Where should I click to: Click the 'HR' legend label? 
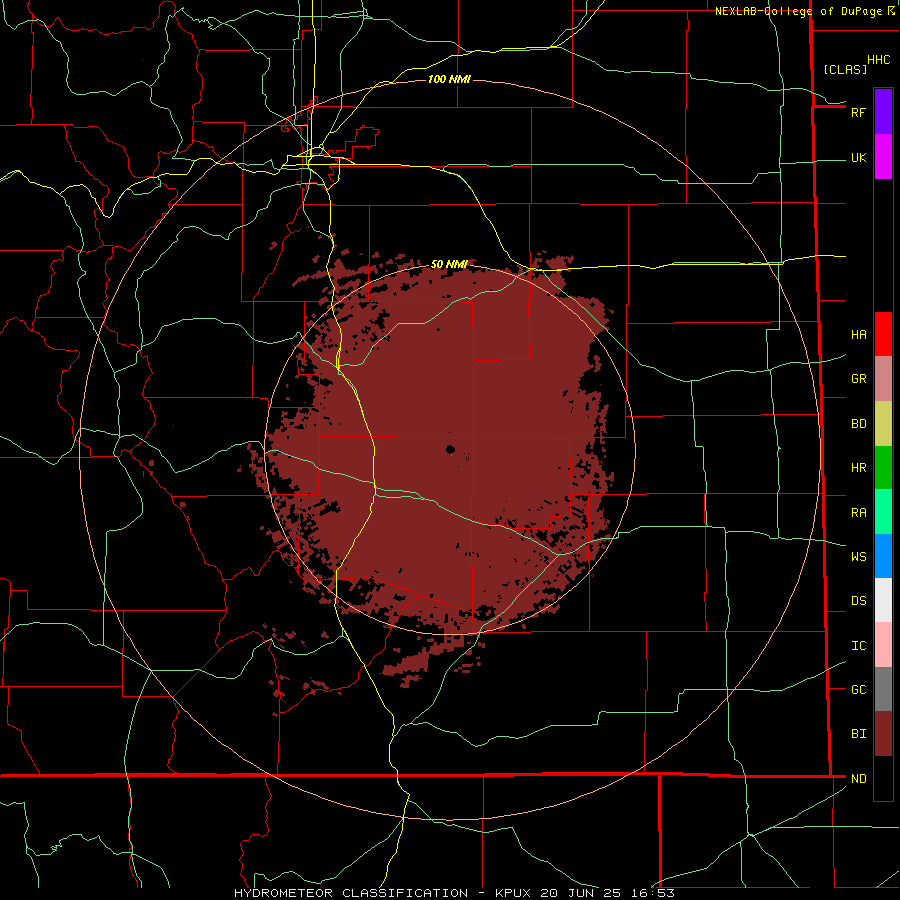click(858, 468)
